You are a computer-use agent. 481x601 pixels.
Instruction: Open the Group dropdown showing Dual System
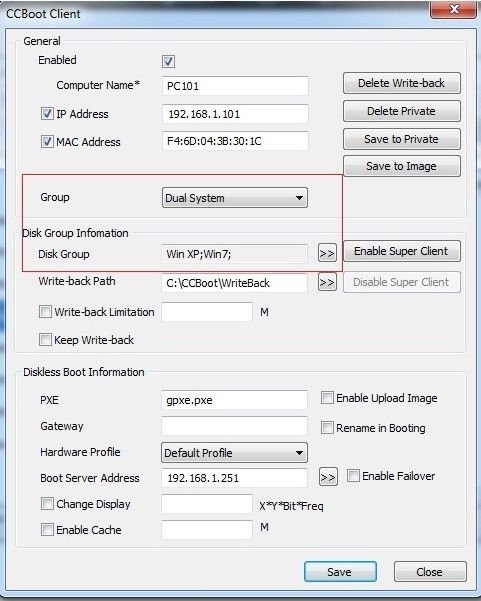(235, 198)
